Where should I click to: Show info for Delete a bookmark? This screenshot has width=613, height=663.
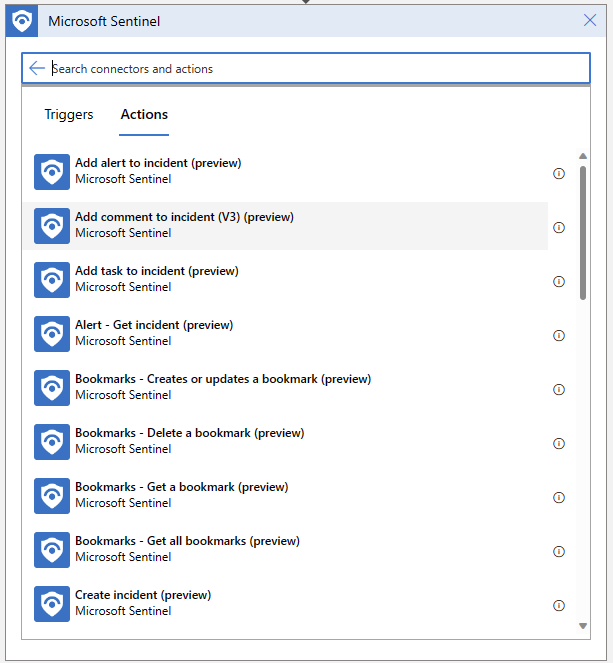coord(559,444)
